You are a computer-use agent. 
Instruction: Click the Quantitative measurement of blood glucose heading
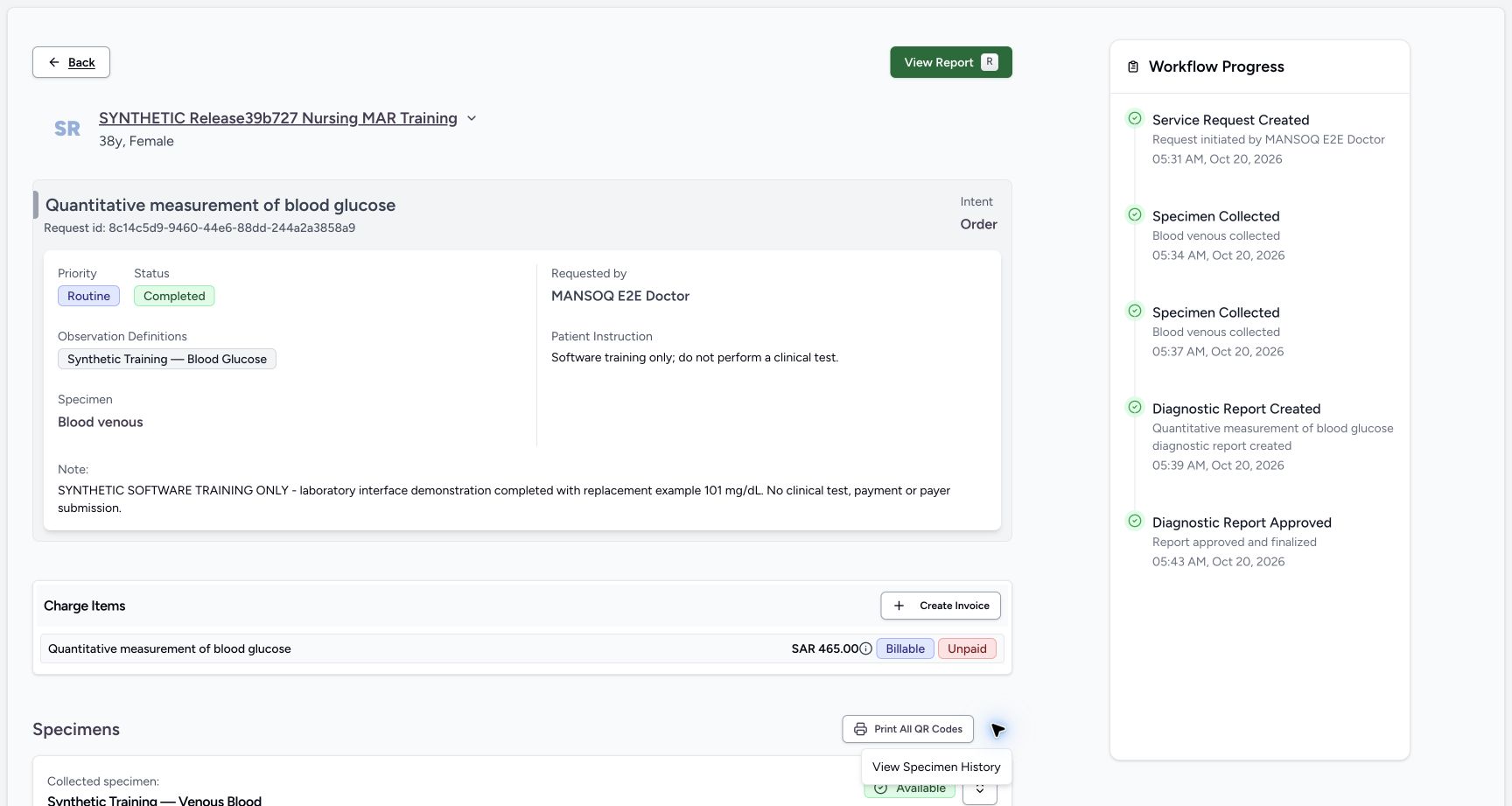[x=220, y=205]
